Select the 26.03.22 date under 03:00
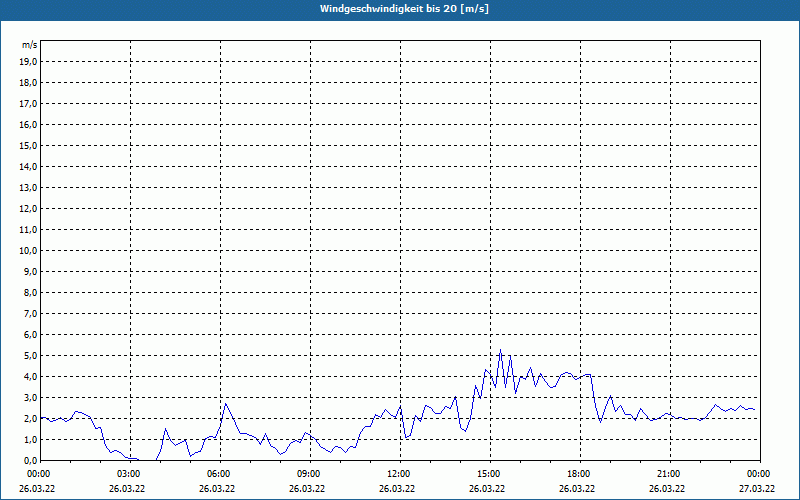Image resolution: width=800 pixels, height=500 pixels. pyautogui.click(x=127, y=488)
